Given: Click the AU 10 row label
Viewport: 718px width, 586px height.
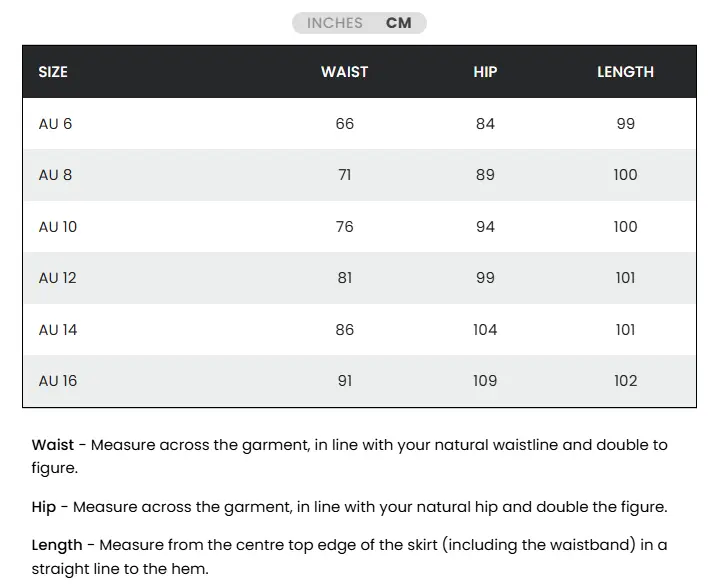Looking at the screenshot, I should pos(57,227).
